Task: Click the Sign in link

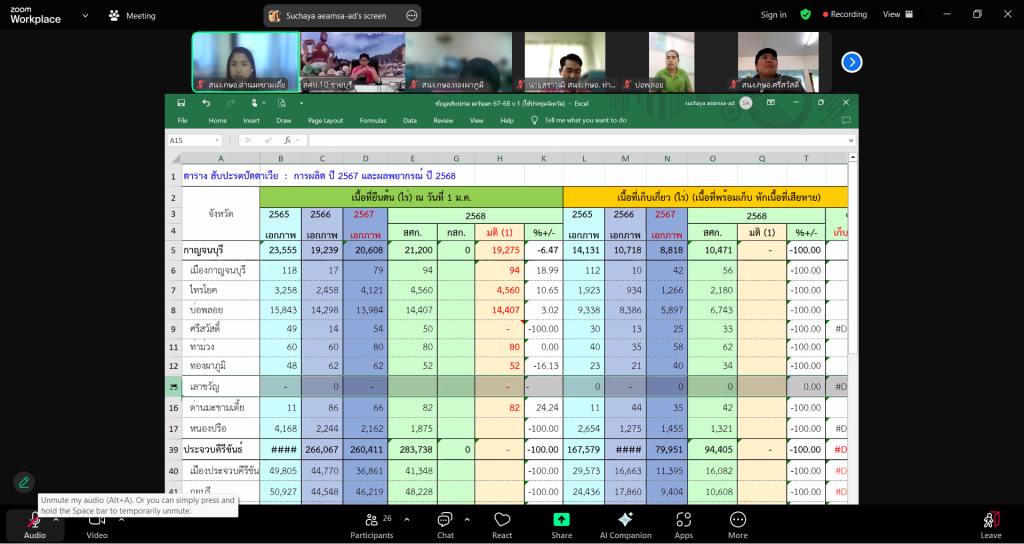Action: (773, 15)
